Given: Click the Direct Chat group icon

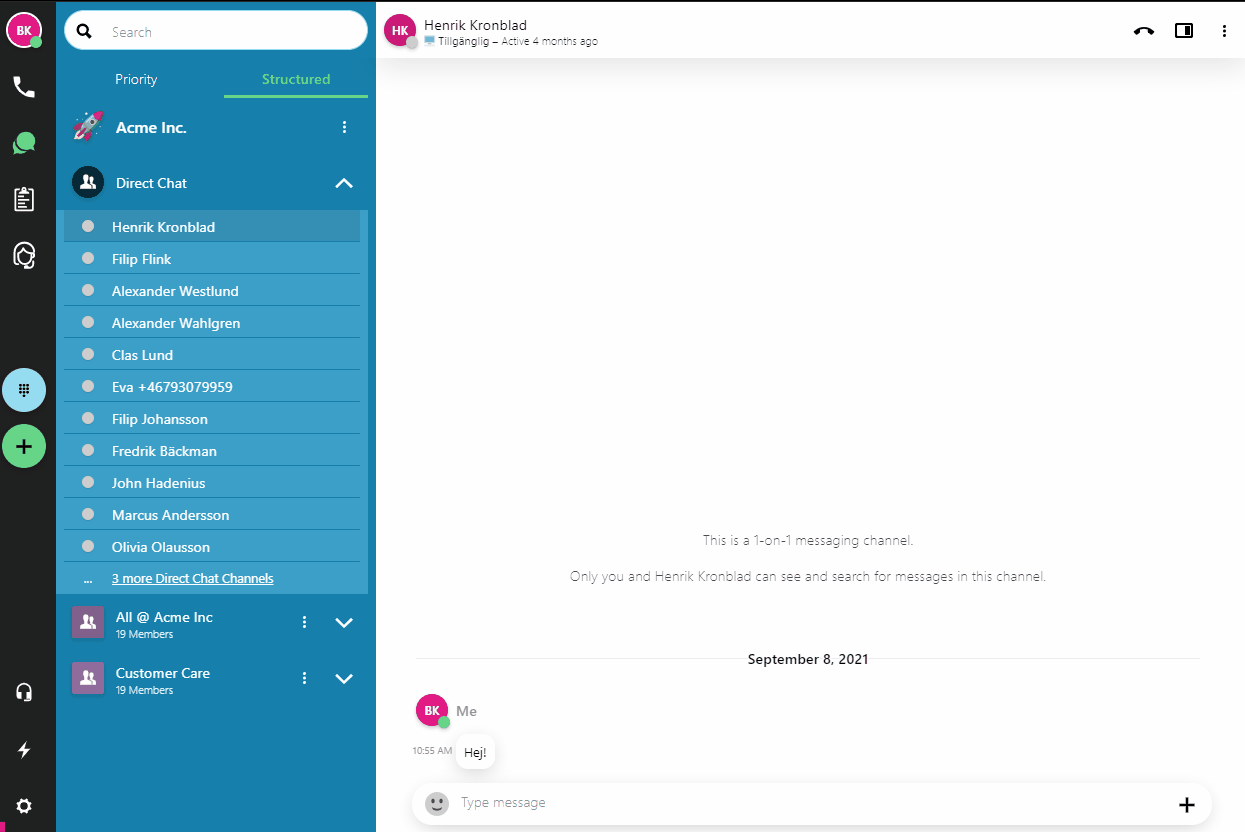Looking at the screenshot, I should (x=88, y=183).
